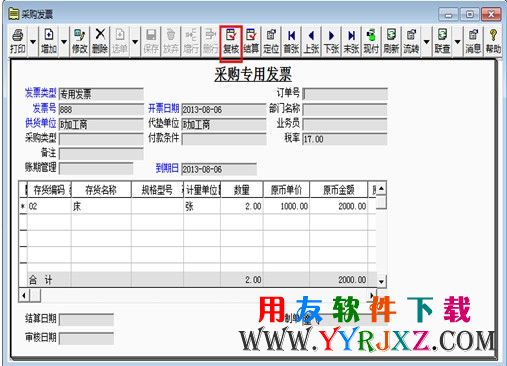This screenshot has height=366, width=507.
Task: Select the unit price cell 1000.00
Action: coord(286,206)
